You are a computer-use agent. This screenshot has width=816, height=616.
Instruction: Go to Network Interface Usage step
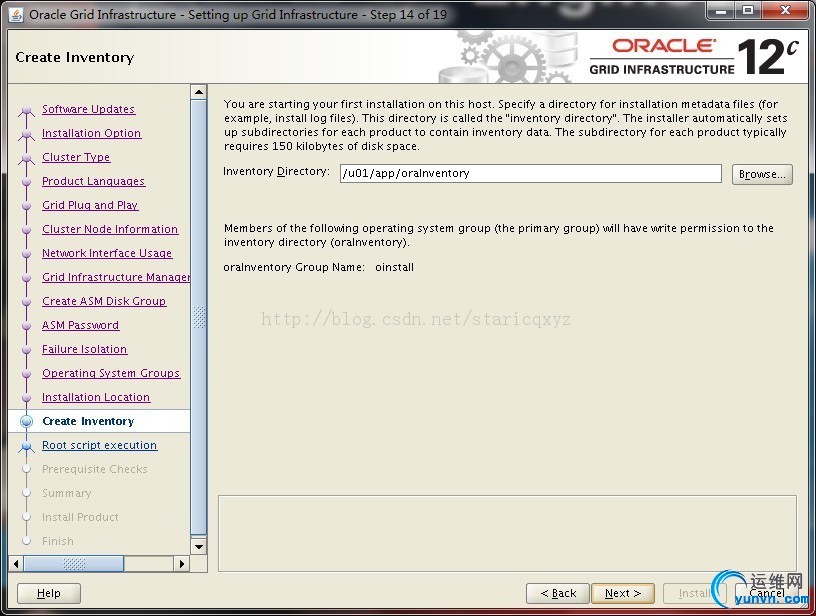(x=107, y=253)
